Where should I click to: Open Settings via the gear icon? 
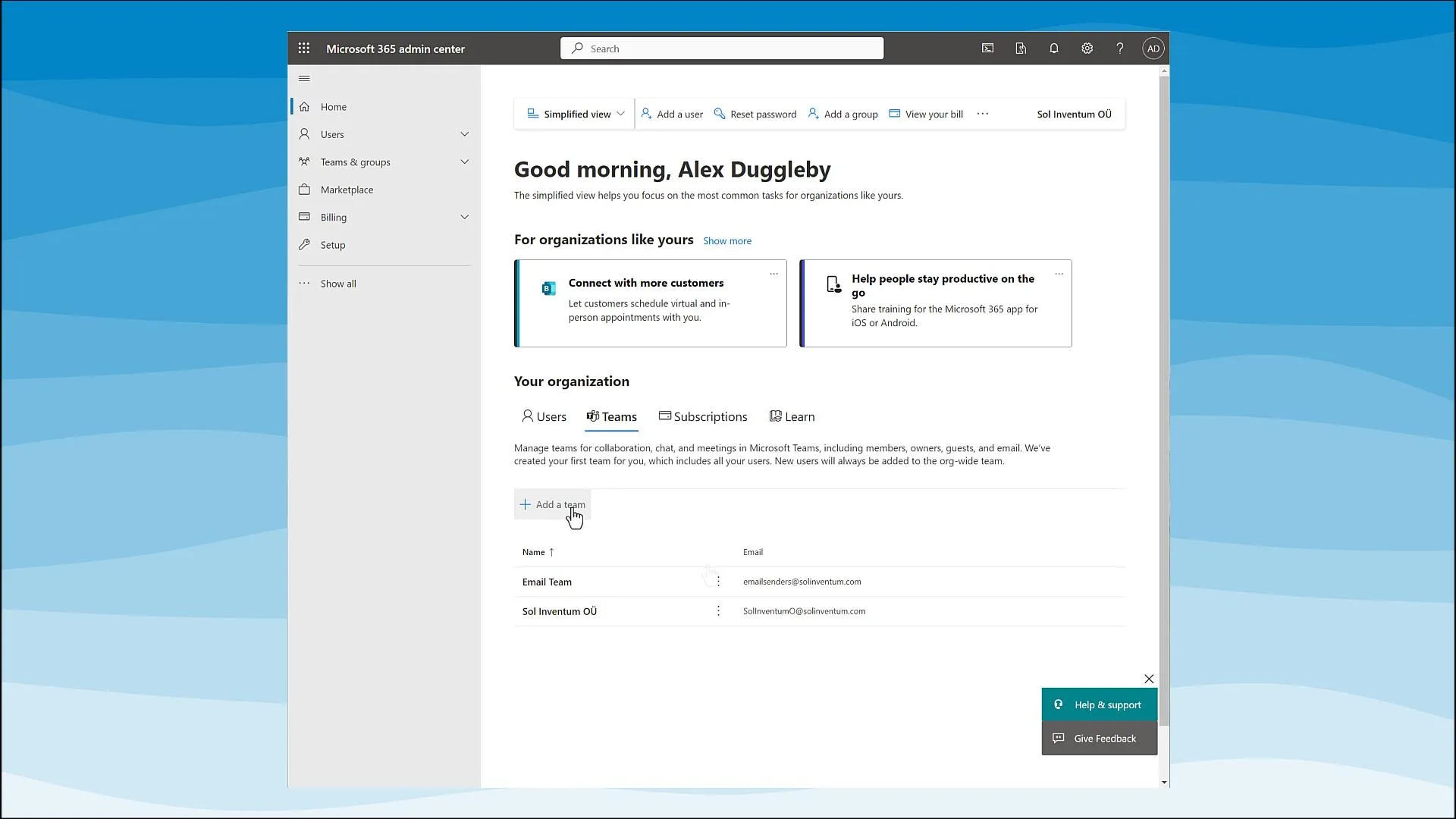click(1087, 48)
